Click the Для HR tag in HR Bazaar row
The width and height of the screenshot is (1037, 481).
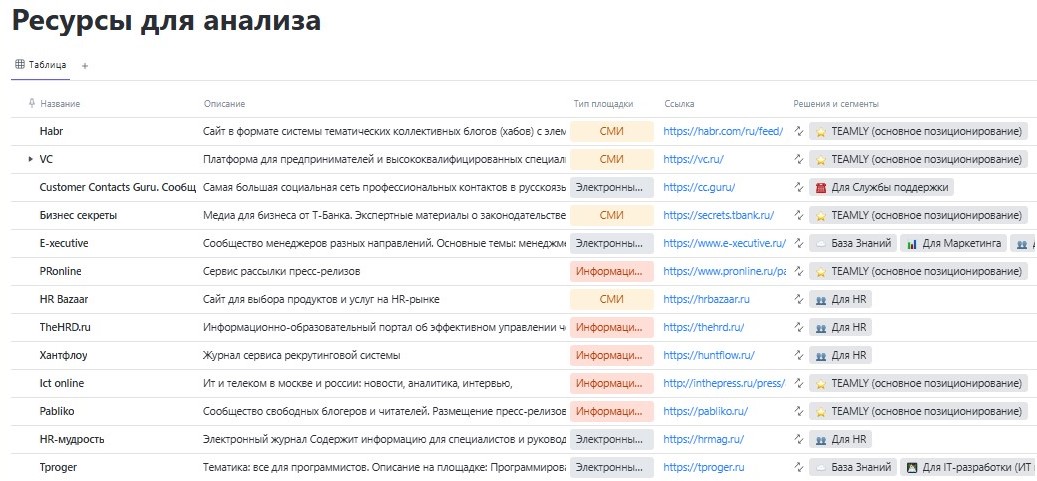[841, 299]
